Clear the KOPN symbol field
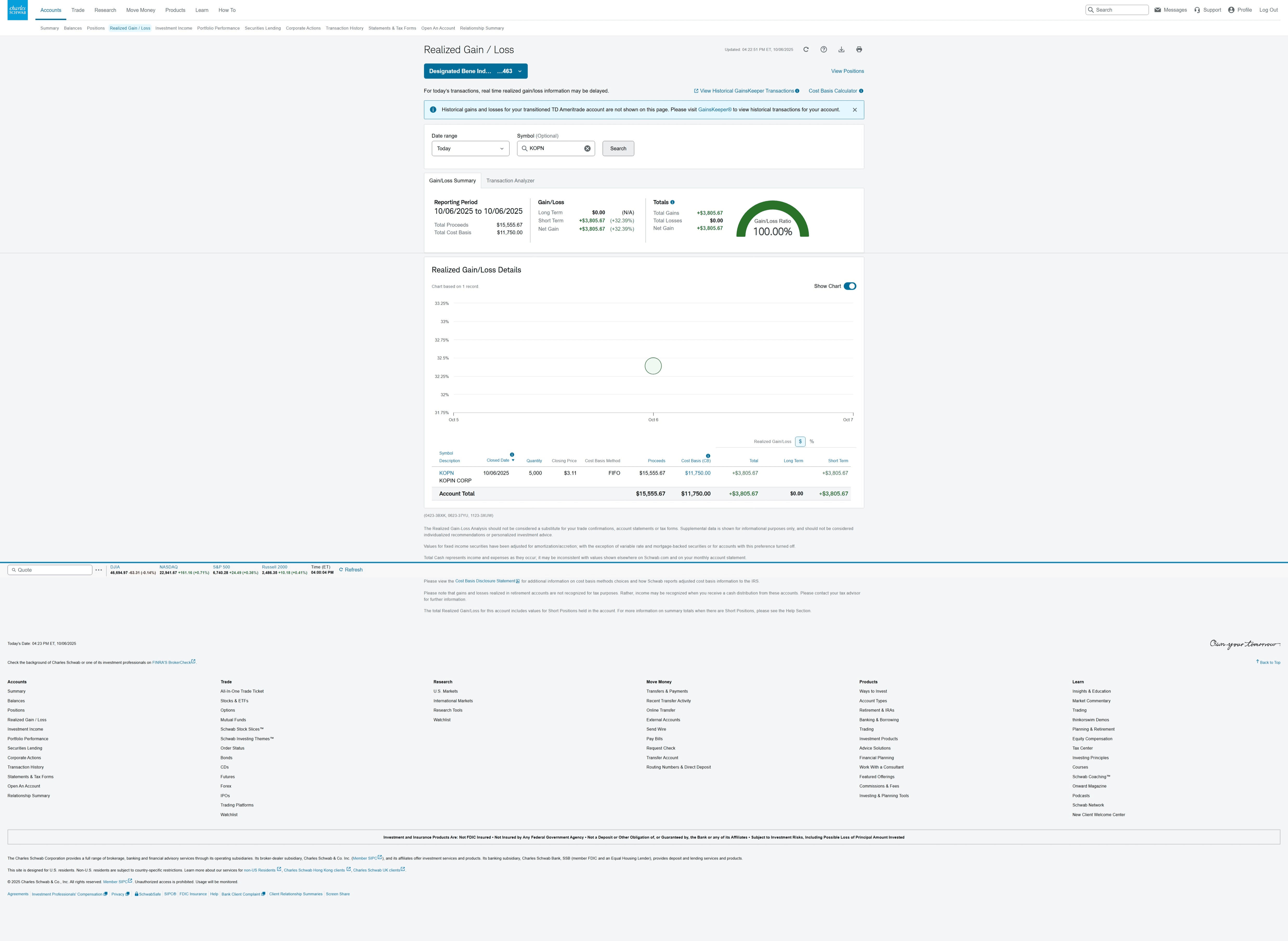Image resolution: width=1288 pixels, height=941 pixels. click(x=587, y=149)
